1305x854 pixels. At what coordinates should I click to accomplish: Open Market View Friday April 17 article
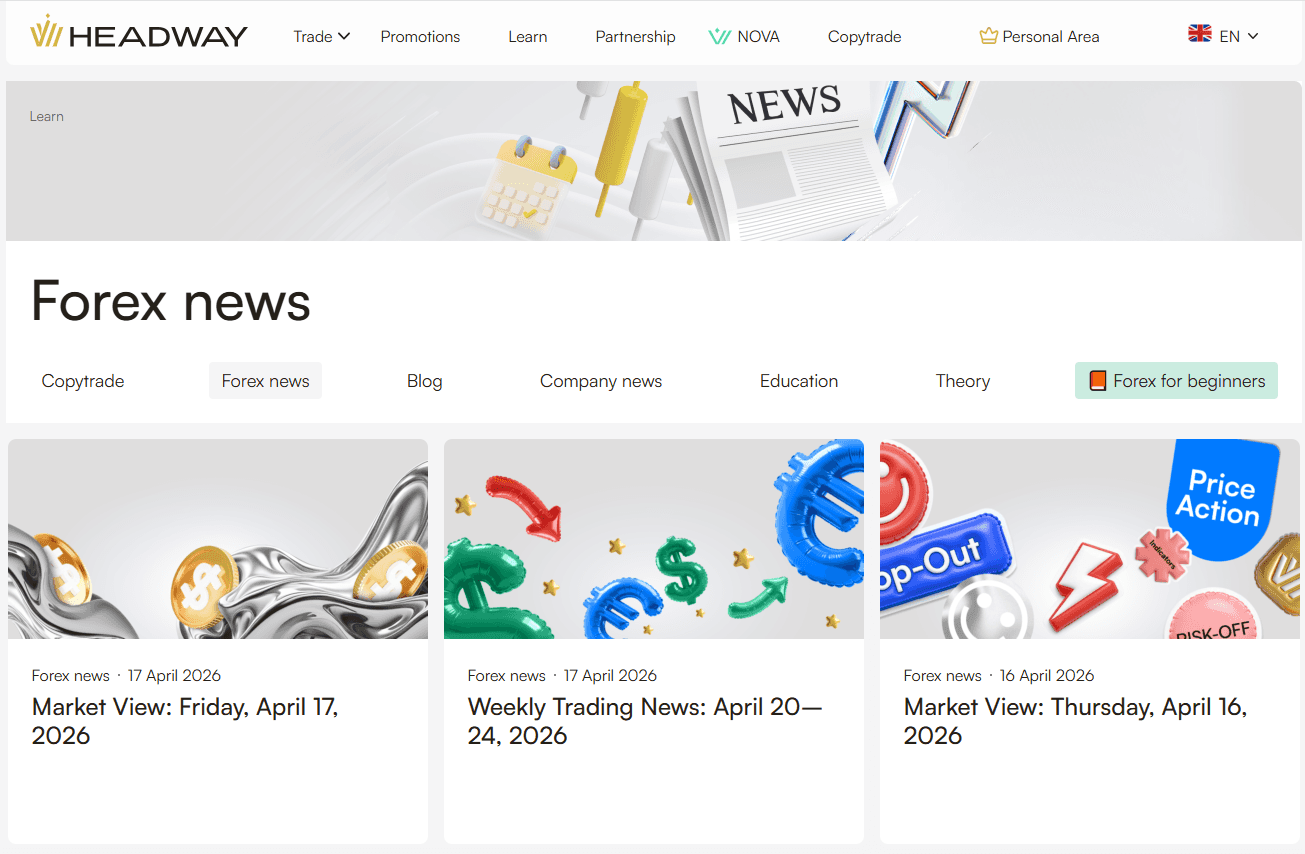(185, 721)
